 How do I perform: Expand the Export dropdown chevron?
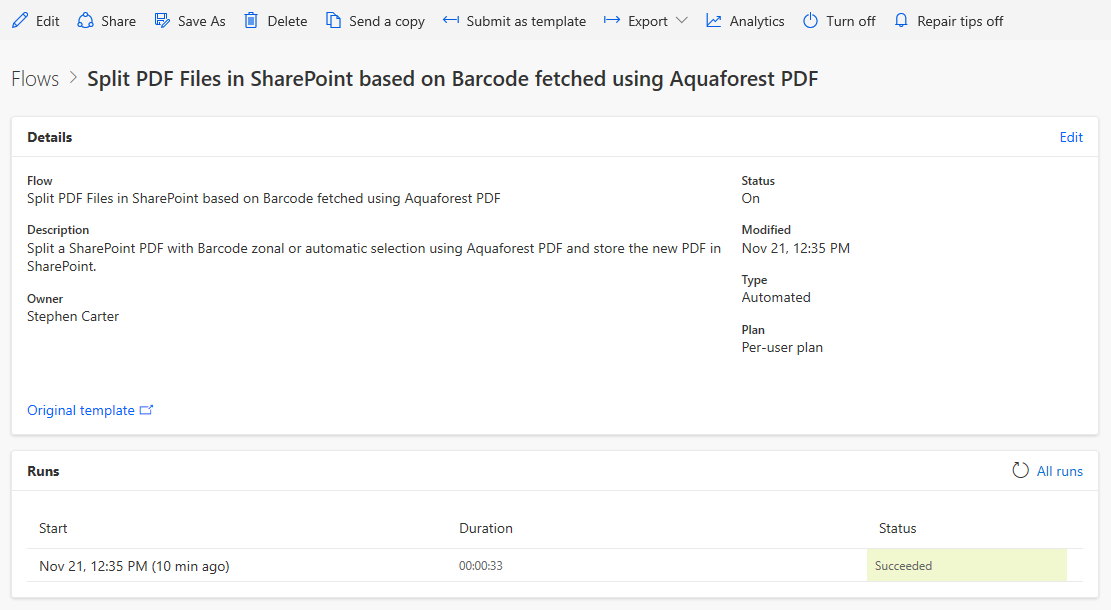coord(682,21)
